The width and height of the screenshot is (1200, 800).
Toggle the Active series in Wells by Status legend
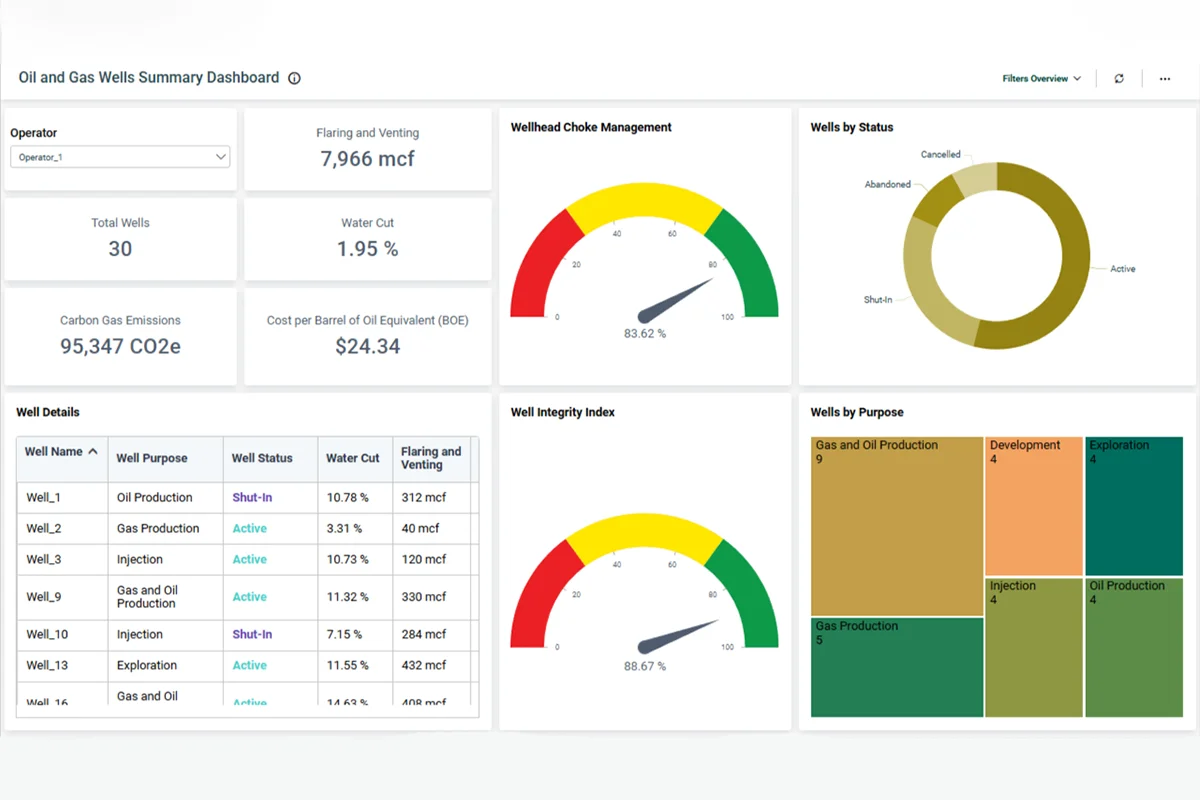coord(1122,268)
